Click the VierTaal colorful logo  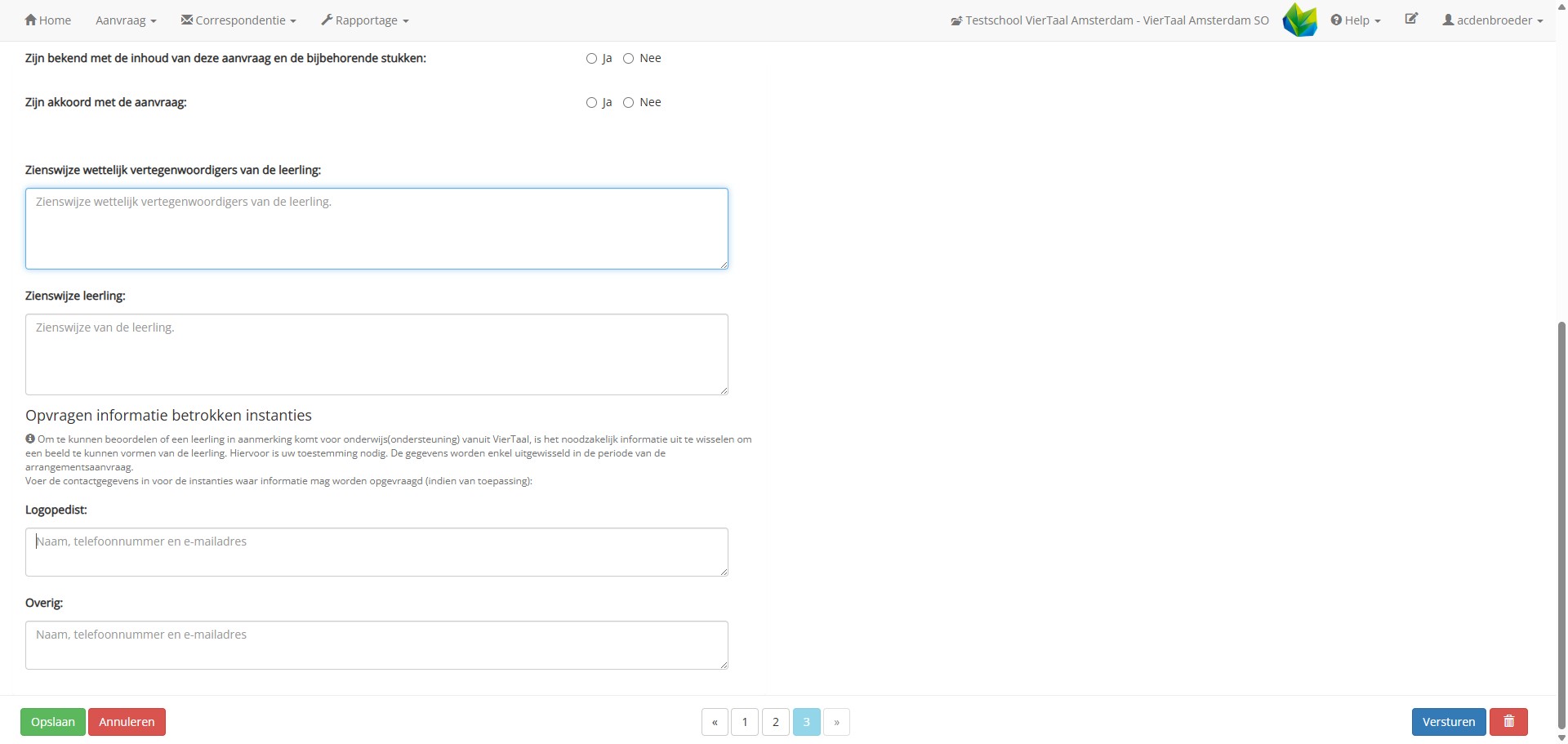coord(1300,20)
